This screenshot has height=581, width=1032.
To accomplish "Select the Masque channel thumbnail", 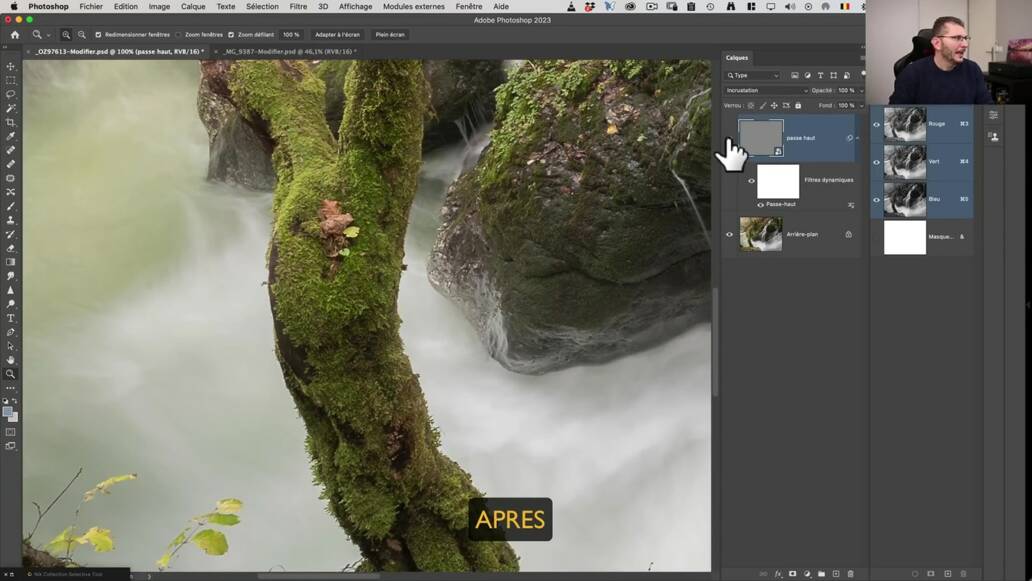I will click(x=904, y=237).
